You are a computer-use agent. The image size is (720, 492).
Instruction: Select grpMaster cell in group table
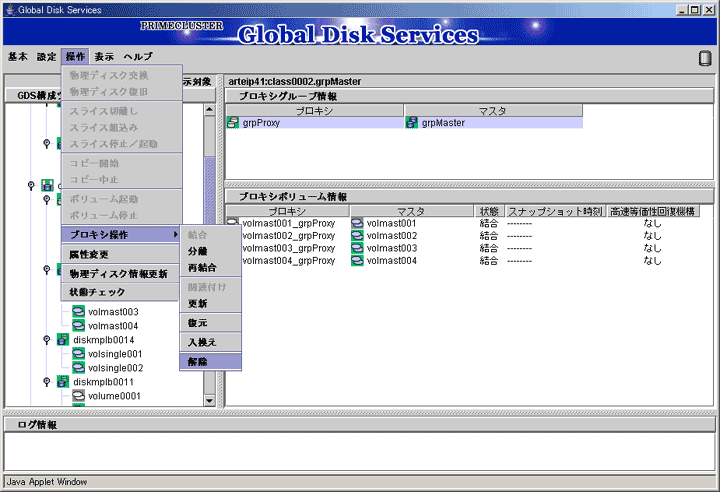pos(493,123)
